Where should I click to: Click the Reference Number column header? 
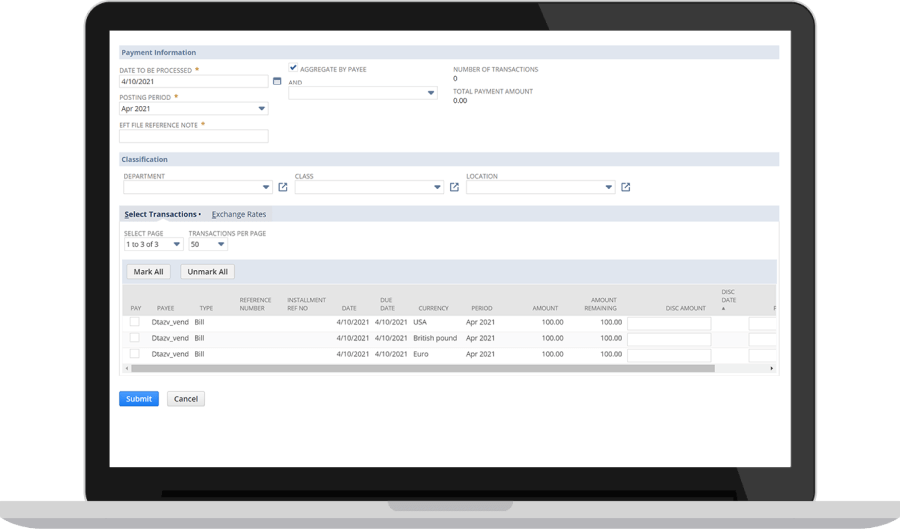pyautogui.click(x=255, y=304)
